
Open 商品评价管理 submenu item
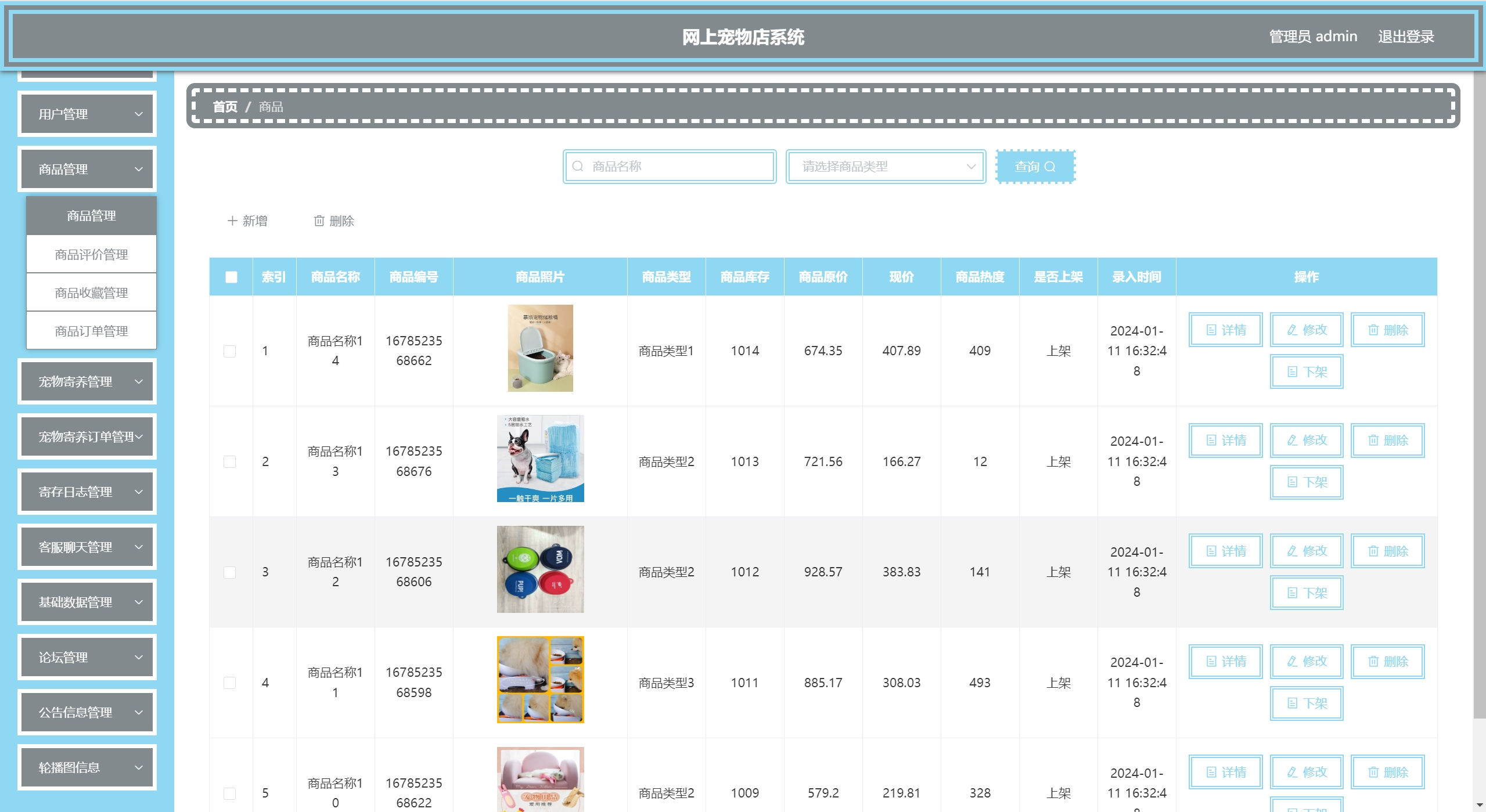coord(91,255)
